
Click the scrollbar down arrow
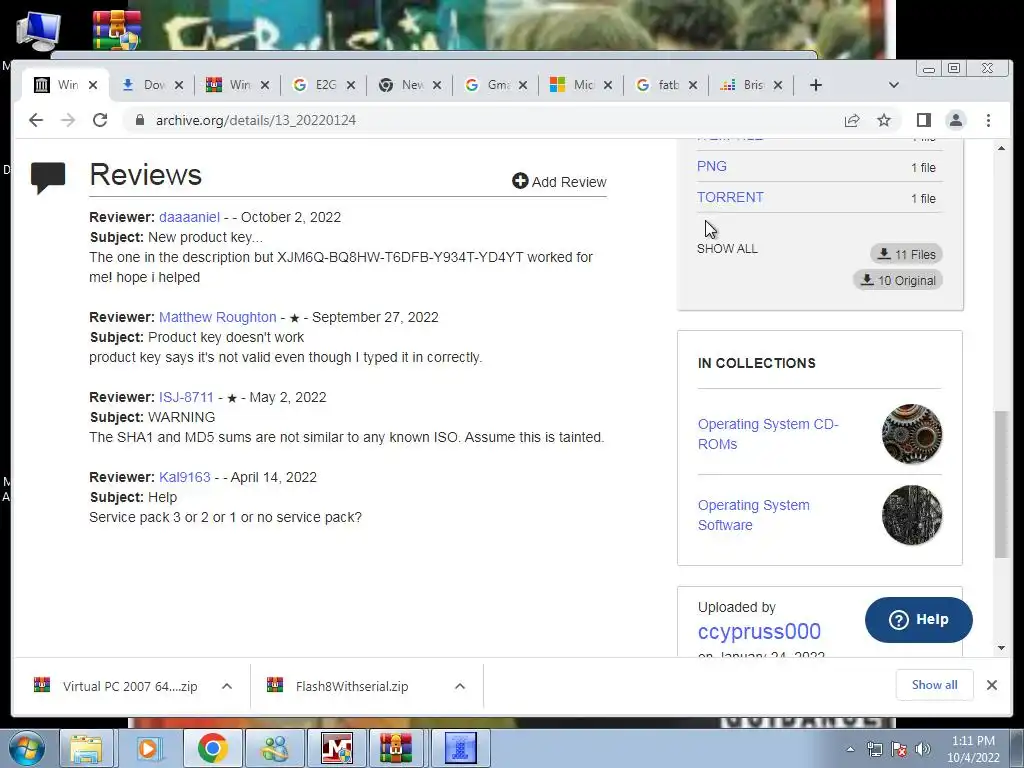[1001, 648]
